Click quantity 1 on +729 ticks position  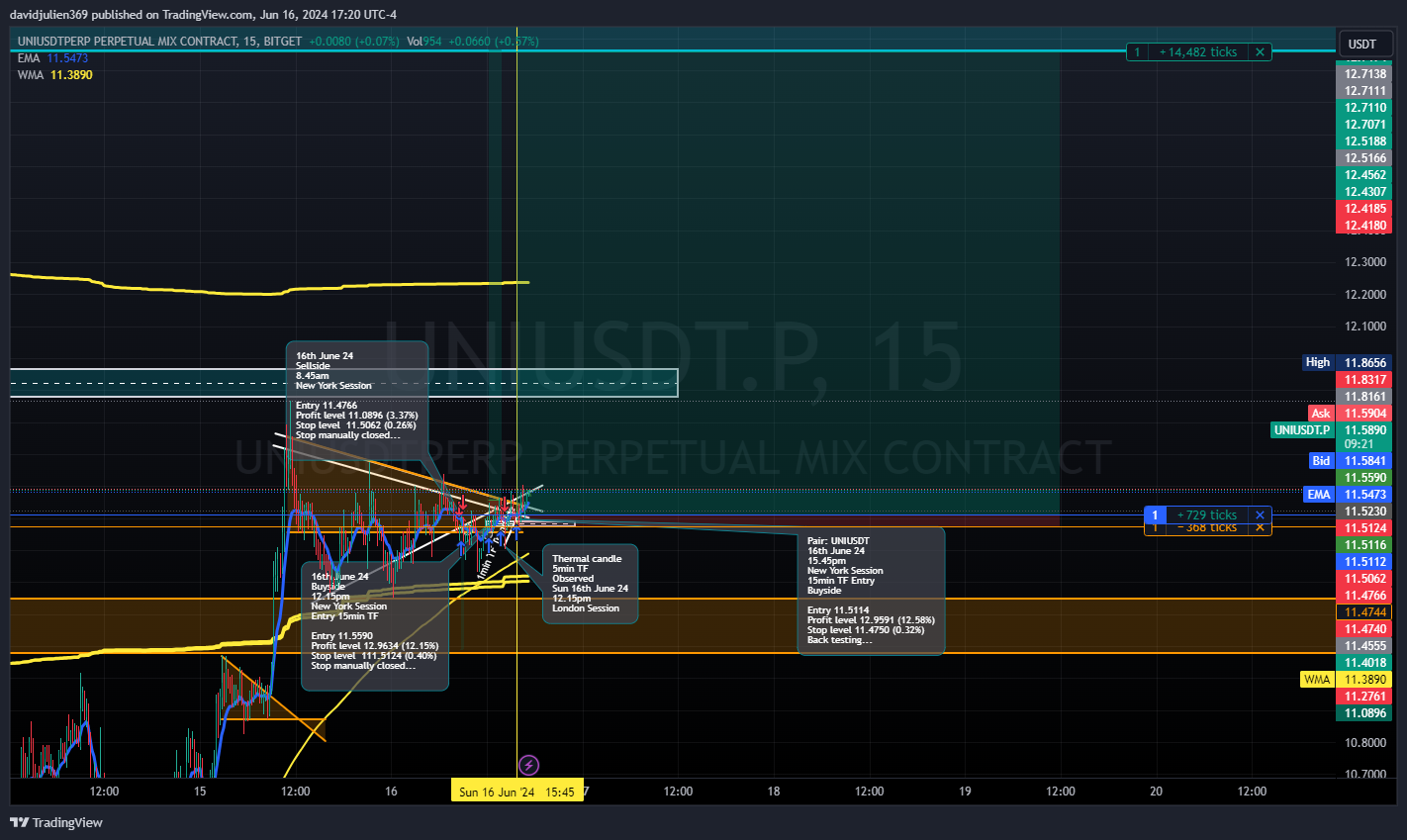(x=1155, y=514)
